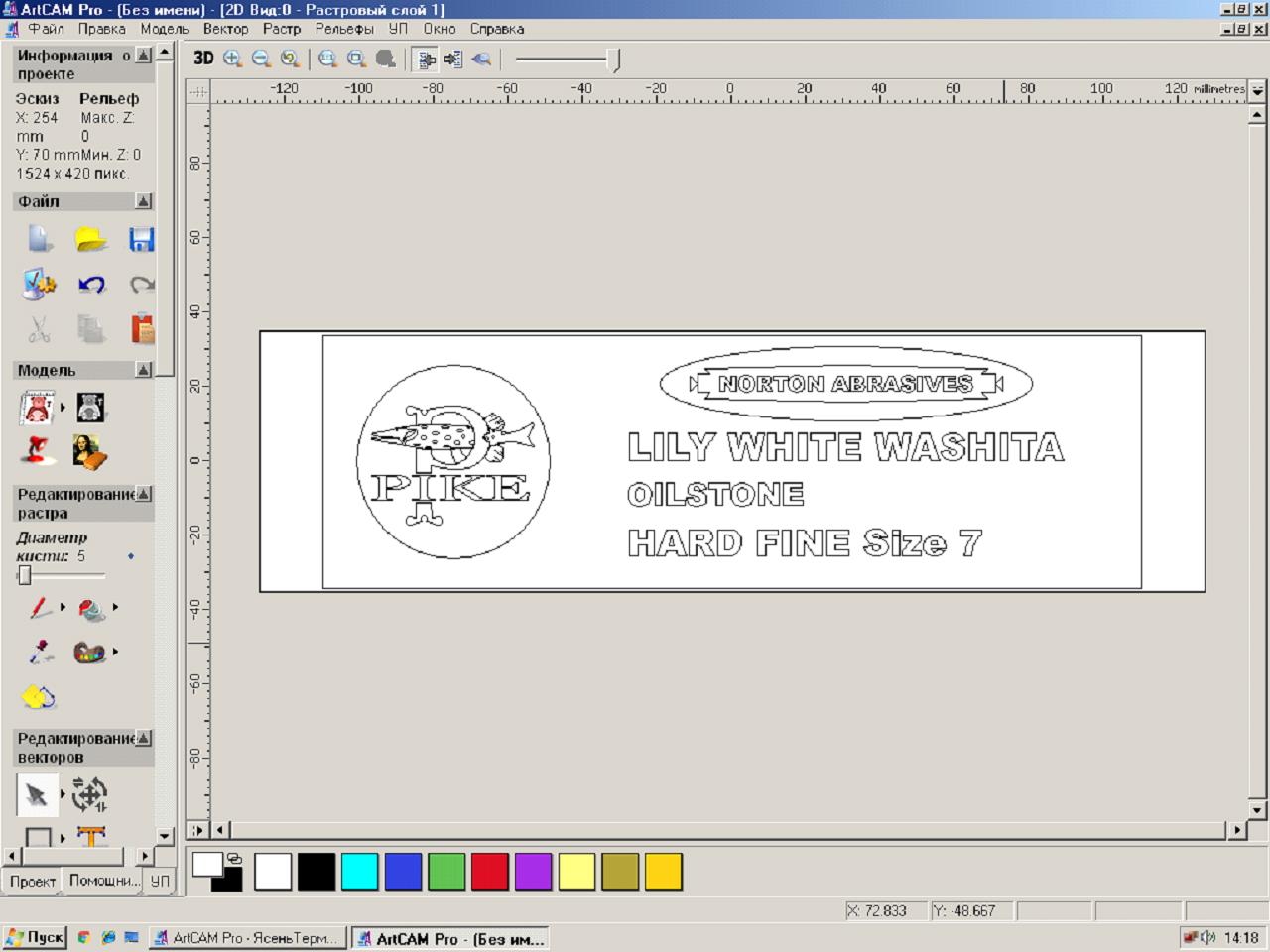Switch to 3D view
Viewport: 1270px width, 952px height.
coord(203,59)
